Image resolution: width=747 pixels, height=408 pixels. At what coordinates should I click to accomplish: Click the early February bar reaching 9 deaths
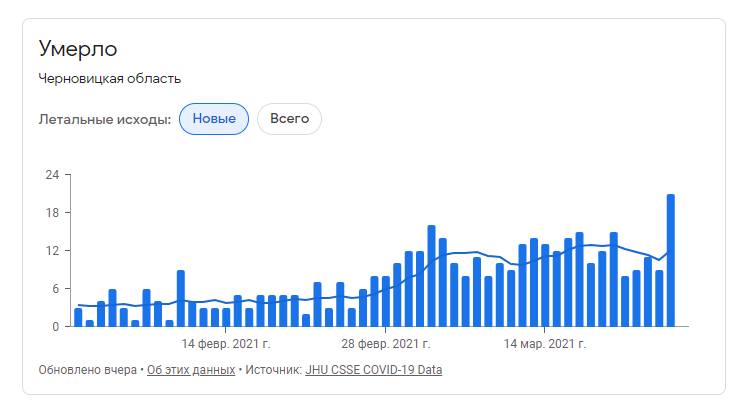coord(181,298)
